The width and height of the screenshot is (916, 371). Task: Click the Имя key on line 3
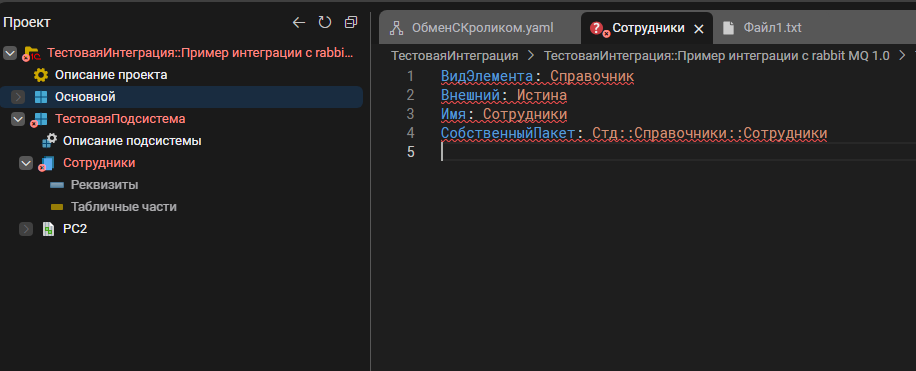453,114
